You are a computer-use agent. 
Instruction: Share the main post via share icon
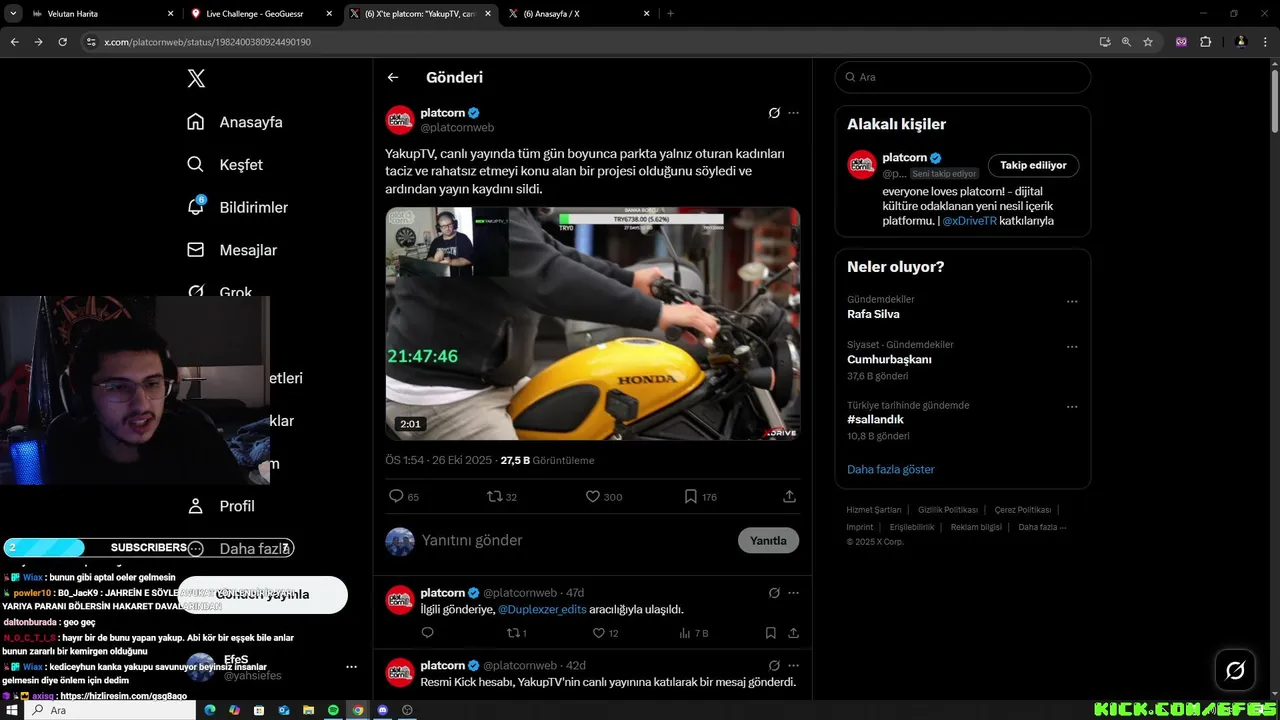coord(789,496)
